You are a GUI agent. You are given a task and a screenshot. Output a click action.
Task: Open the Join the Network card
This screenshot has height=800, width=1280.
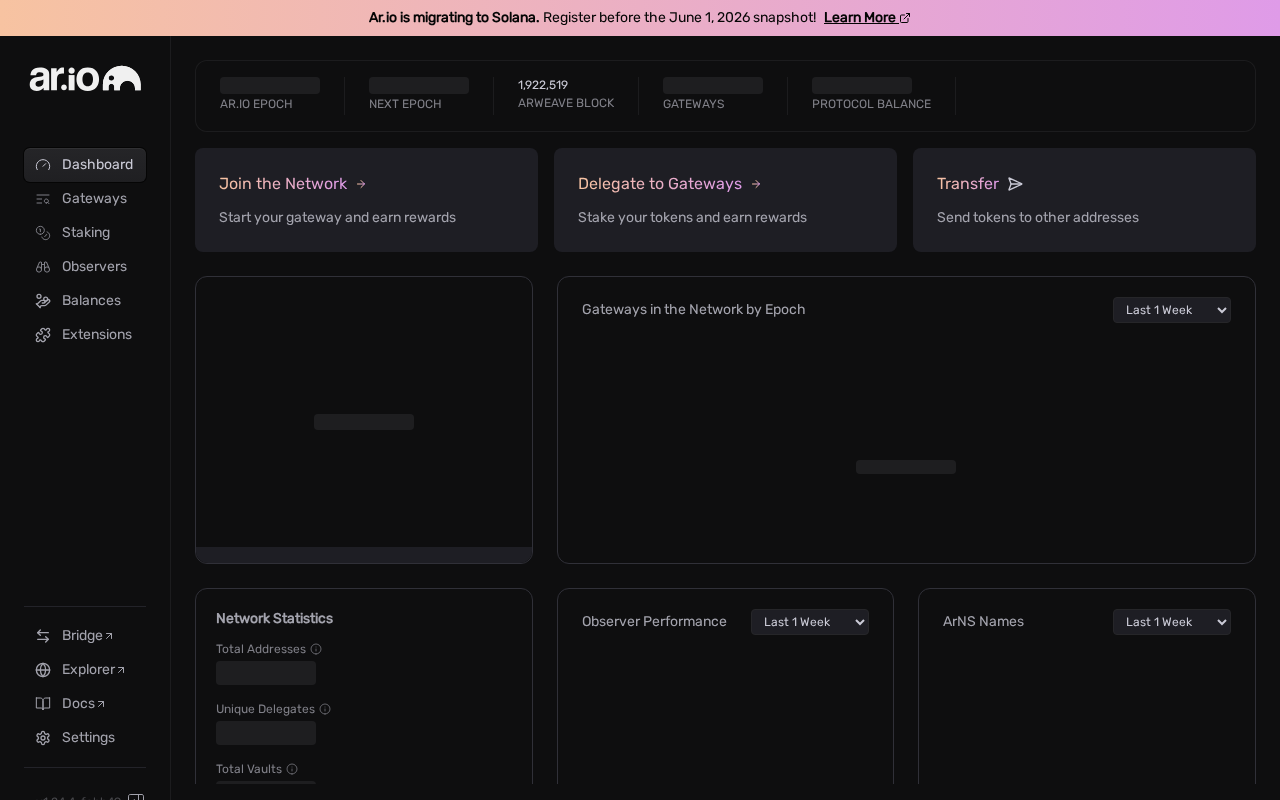(x=366, y=200)
